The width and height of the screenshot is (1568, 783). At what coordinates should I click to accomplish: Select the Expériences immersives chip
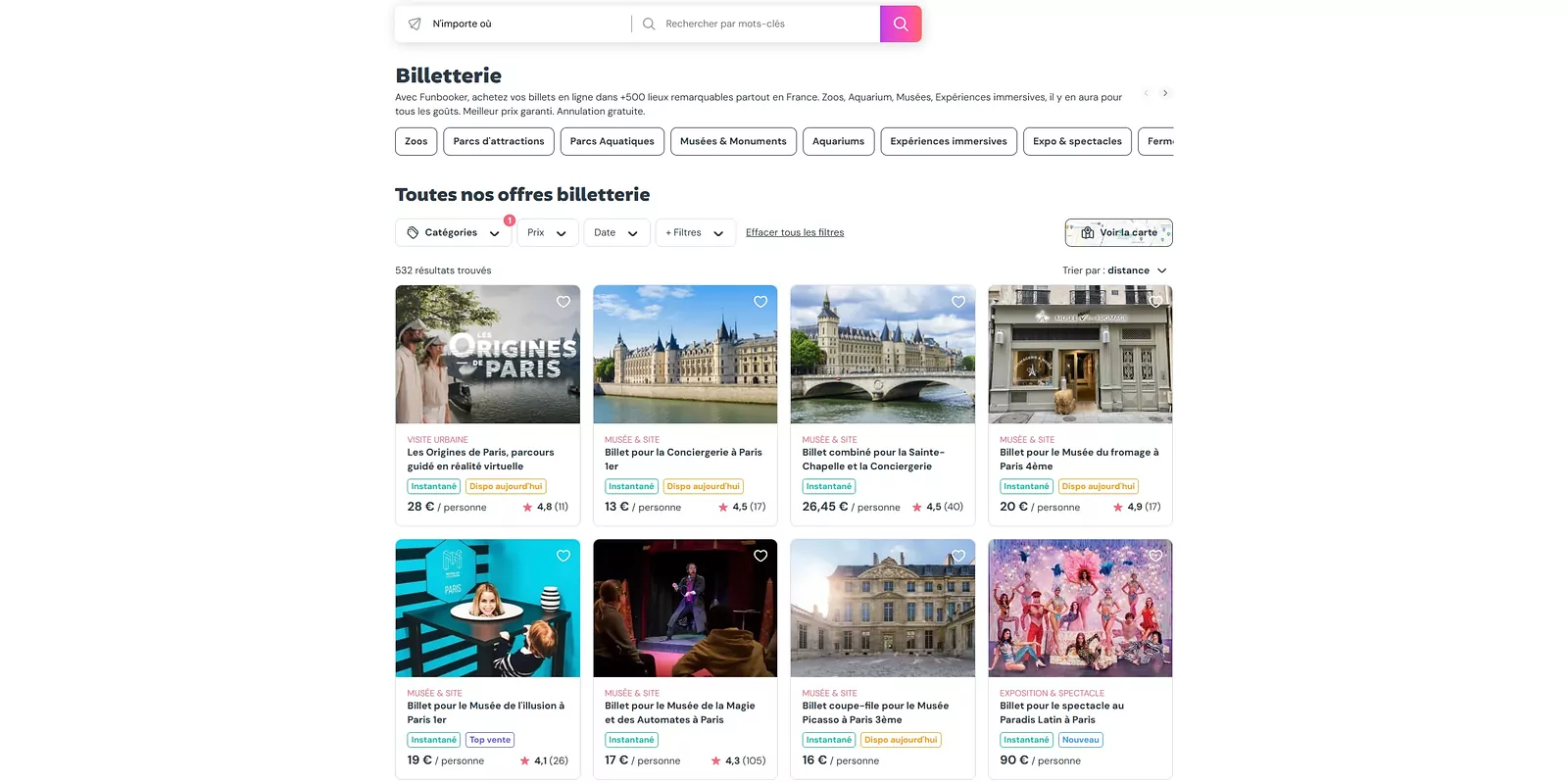point(949,141)
